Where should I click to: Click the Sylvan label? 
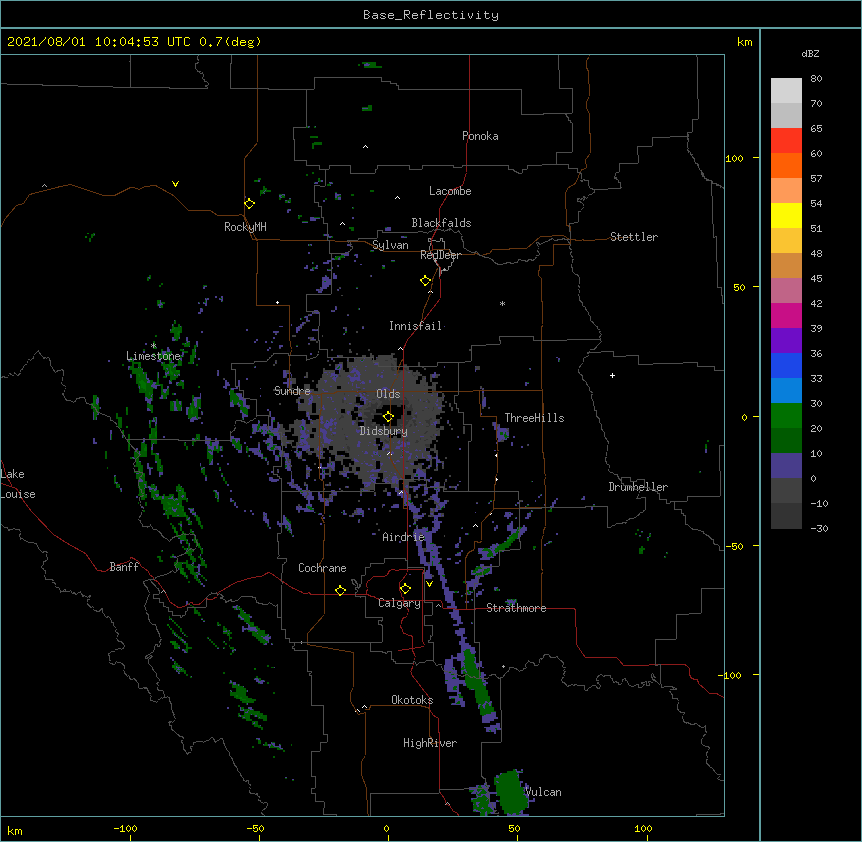point(390,245)
